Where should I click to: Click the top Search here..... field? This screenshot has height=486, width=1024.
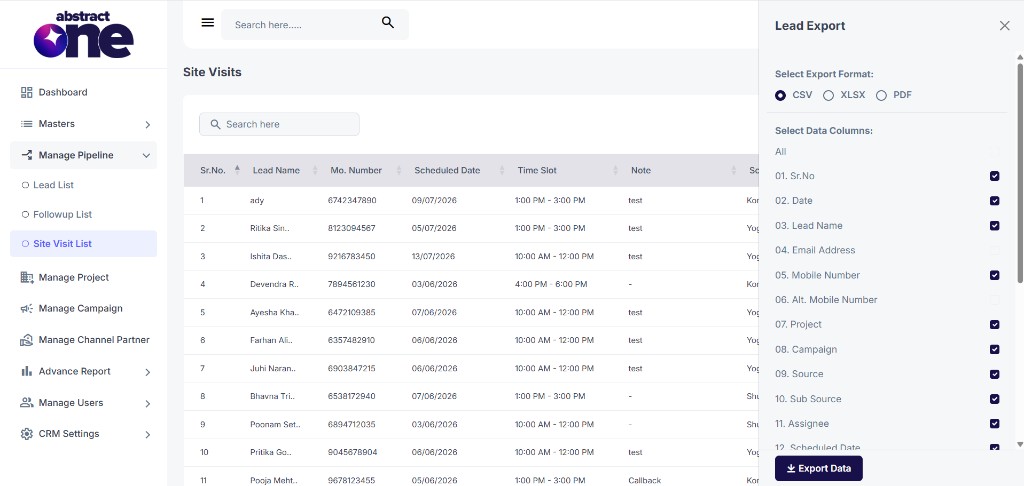click(x=315, y=24)
